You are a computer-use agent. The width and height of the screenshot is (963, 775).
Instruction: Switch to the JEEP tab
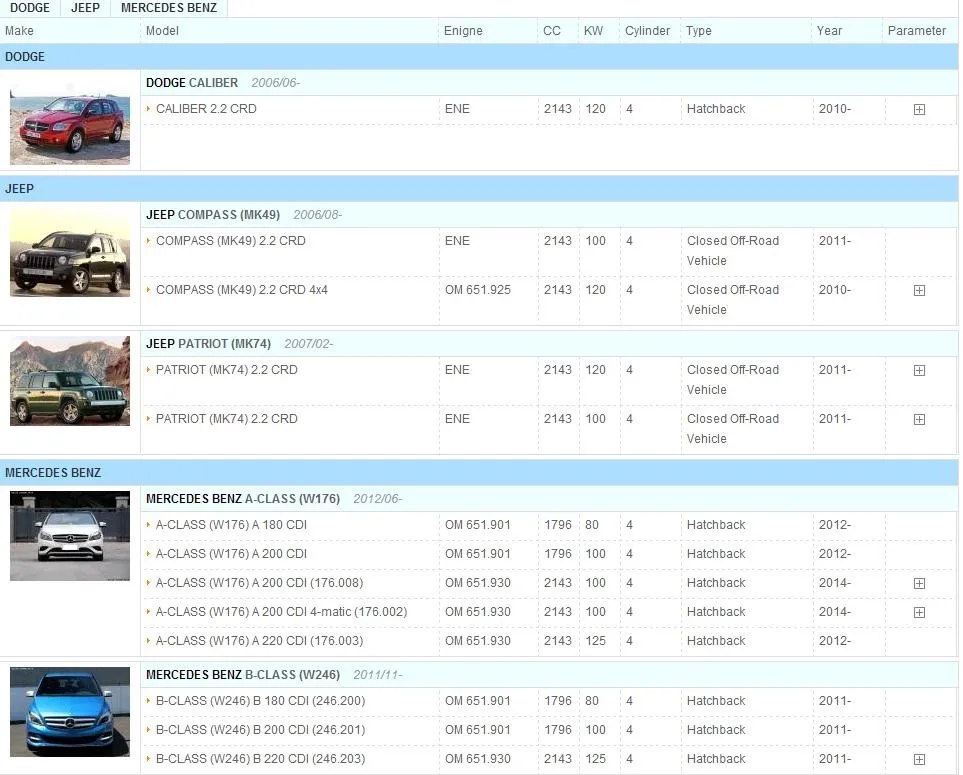[x=85, y=8]
